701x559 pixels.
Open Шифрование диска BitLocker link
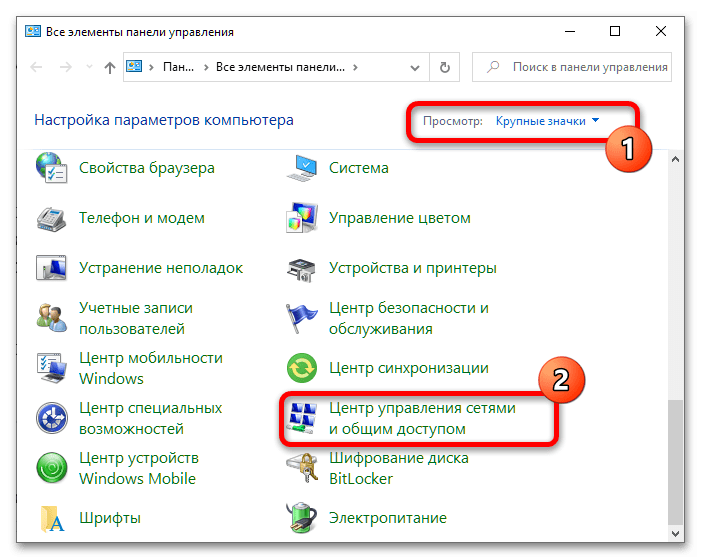pos(399,468)
